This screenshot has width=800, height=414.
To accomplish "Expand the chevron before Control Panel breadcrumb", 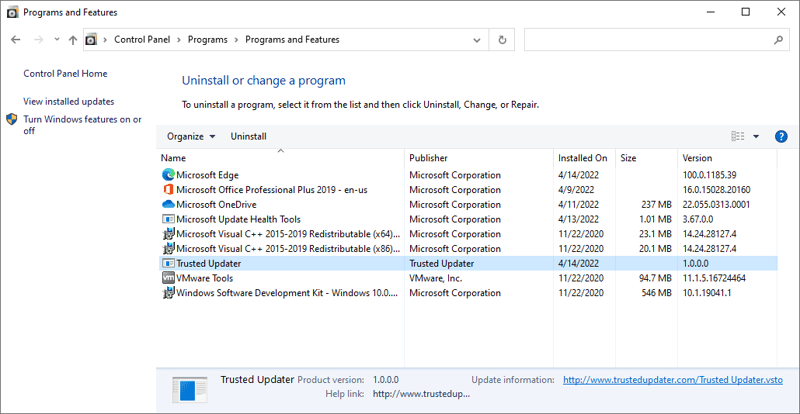I will [106, 39].
